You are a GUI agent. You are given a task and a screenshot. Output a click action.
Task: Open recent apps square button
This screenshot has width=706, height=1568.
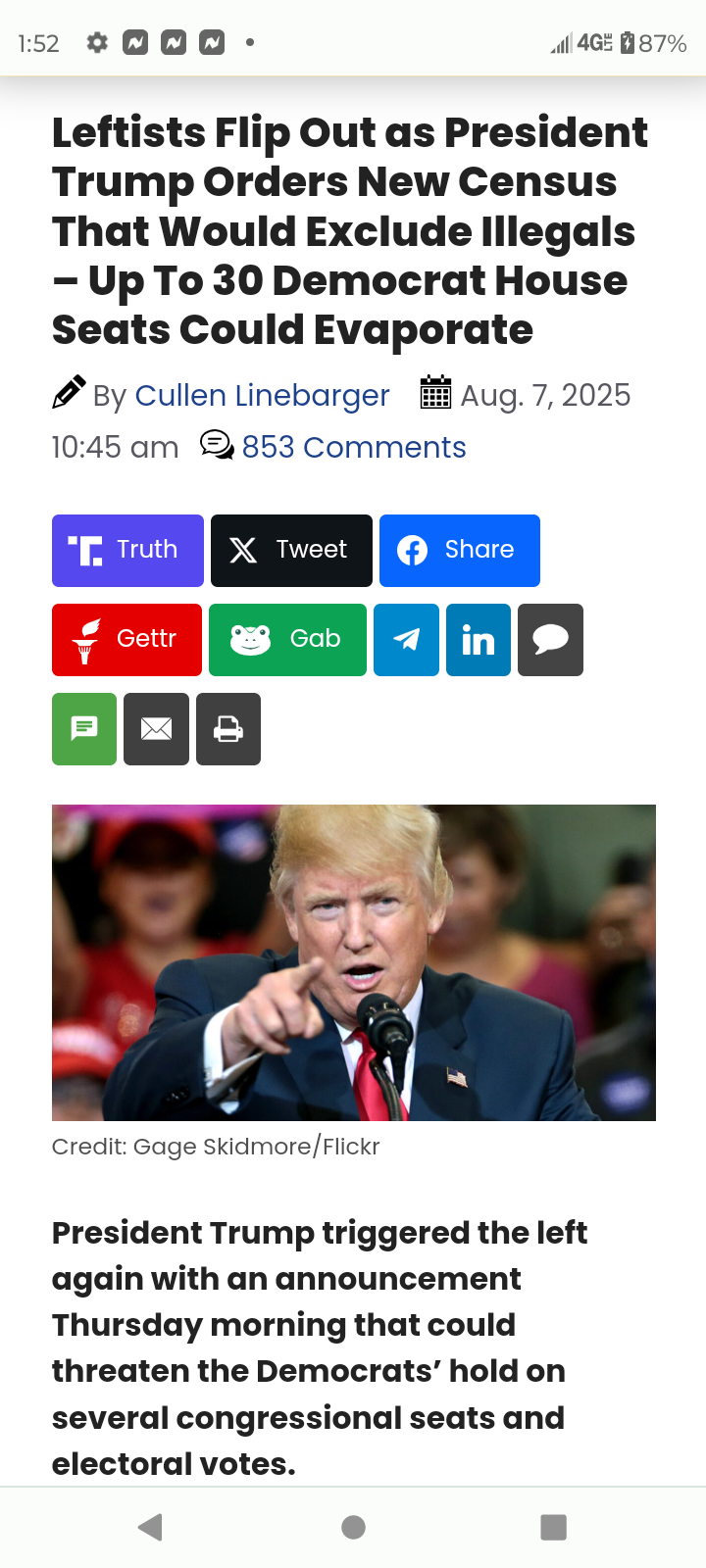pyautogui.click(x=554, y=1527)
